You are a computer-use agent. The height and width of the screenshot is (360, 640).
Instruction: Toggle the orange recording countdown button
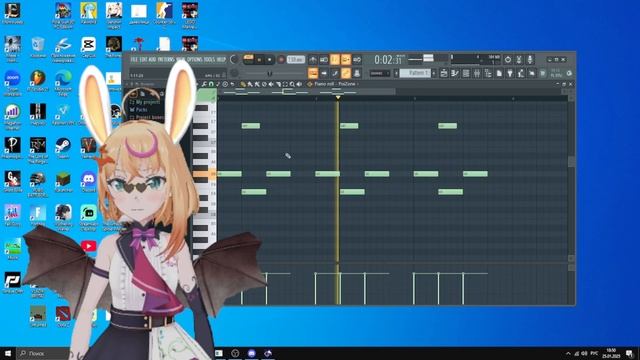pyautogui.click(x=335, y=60)
